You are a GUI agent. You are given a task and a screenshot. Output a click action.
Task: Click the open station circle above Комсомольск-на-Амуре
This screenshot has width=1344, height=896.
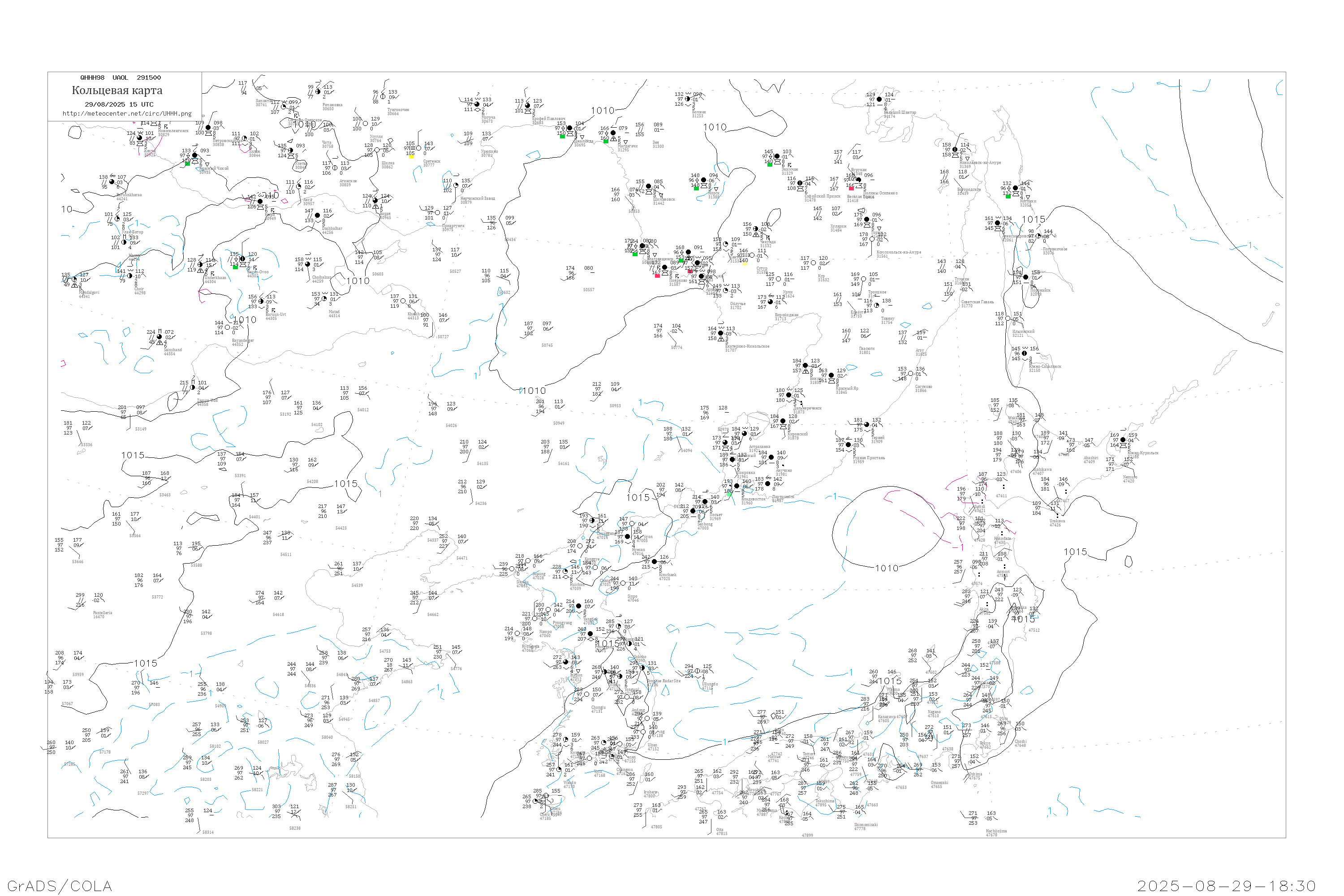[872, 239]
